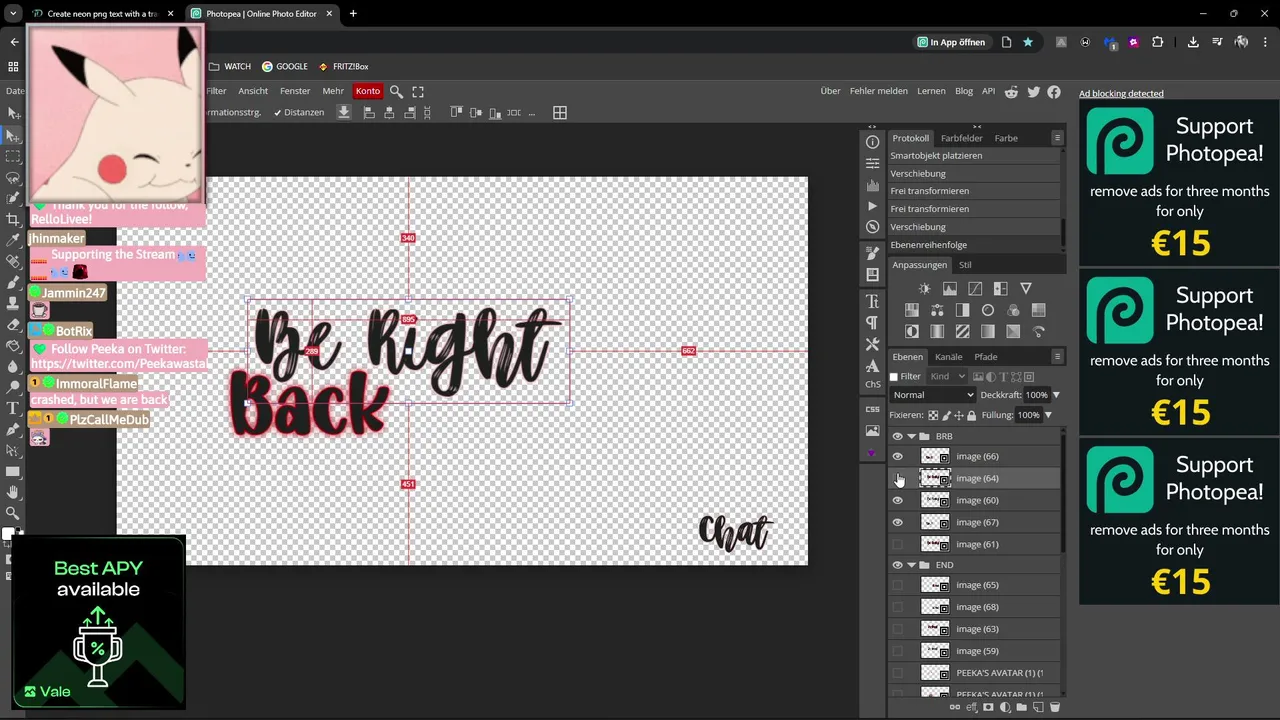The height and width of the screenshot is (720, 1280).
Task: Click the link layers icon
Action: pos(955,707)
